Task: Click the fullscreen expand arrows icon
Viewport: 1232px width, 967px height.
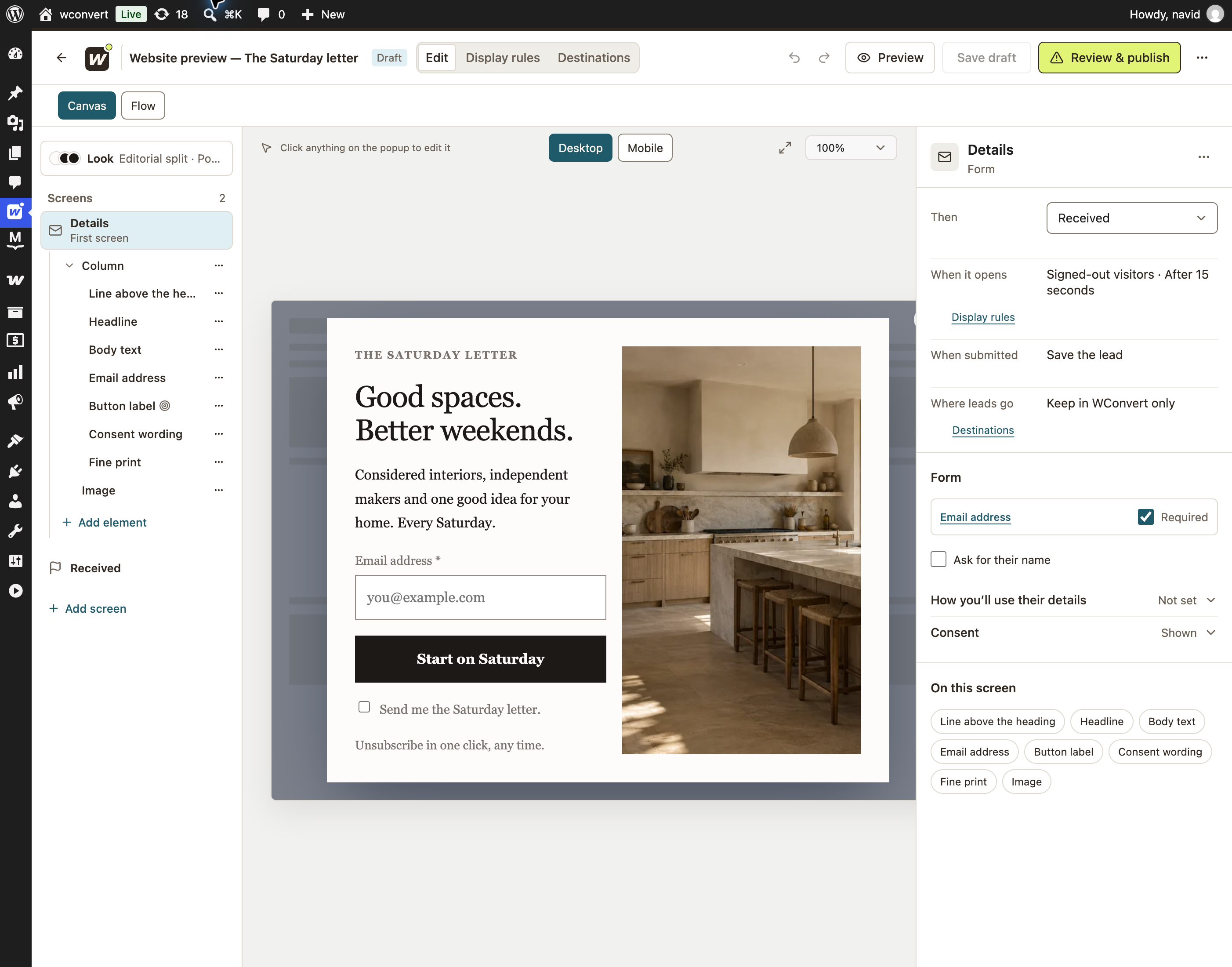Action: [785, 148]
